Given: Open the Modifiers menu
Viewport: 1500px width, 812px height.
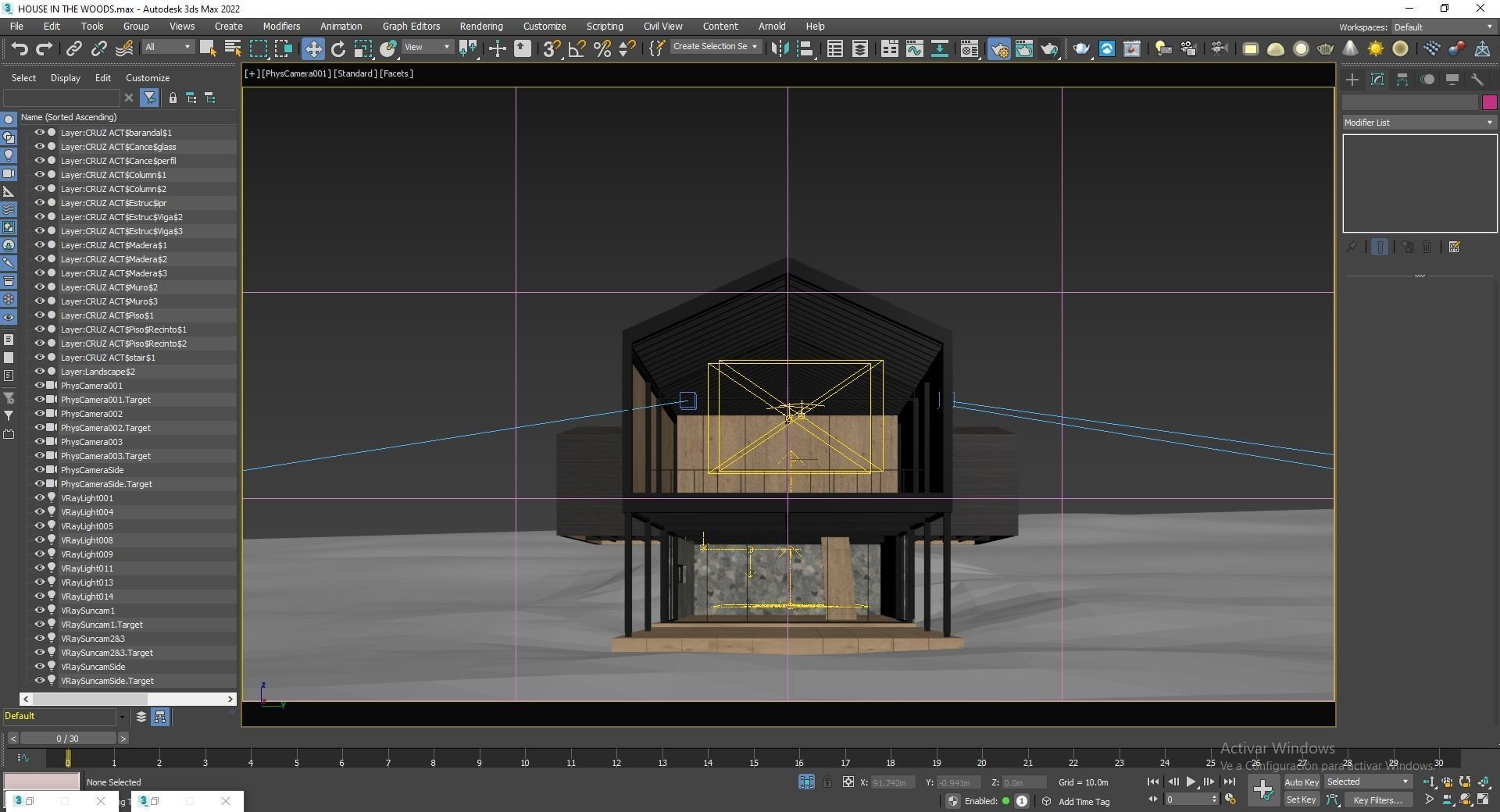Looking at the screenshot, I should 281,26.
